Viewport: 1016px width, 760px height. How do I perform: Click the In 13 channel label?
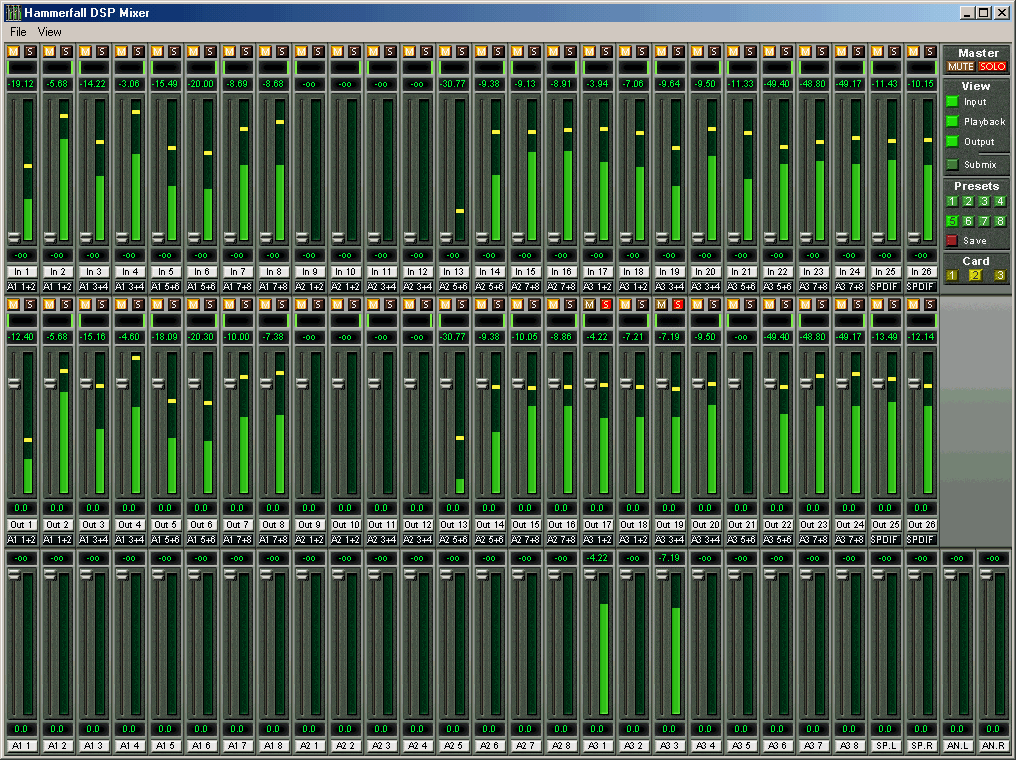[454, 272]
